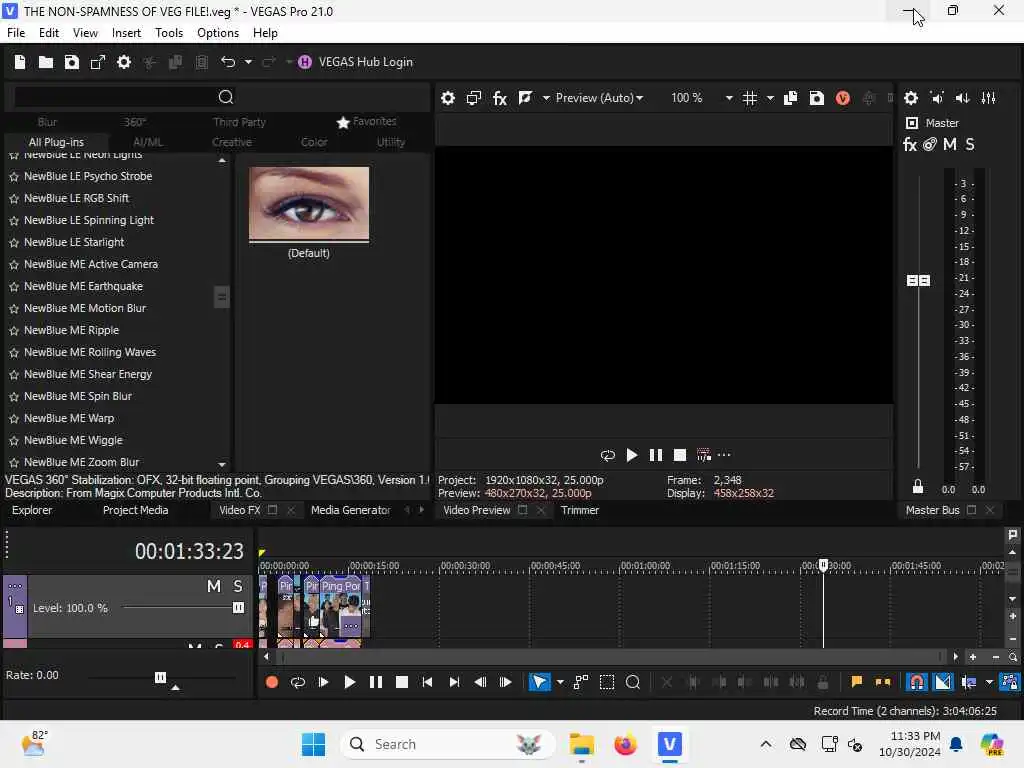The width and height of the screenshot is (1024, 768).
Task: Select NewBlue LE Psycho Strobe plug-in
Action: (x=88, y=176)
